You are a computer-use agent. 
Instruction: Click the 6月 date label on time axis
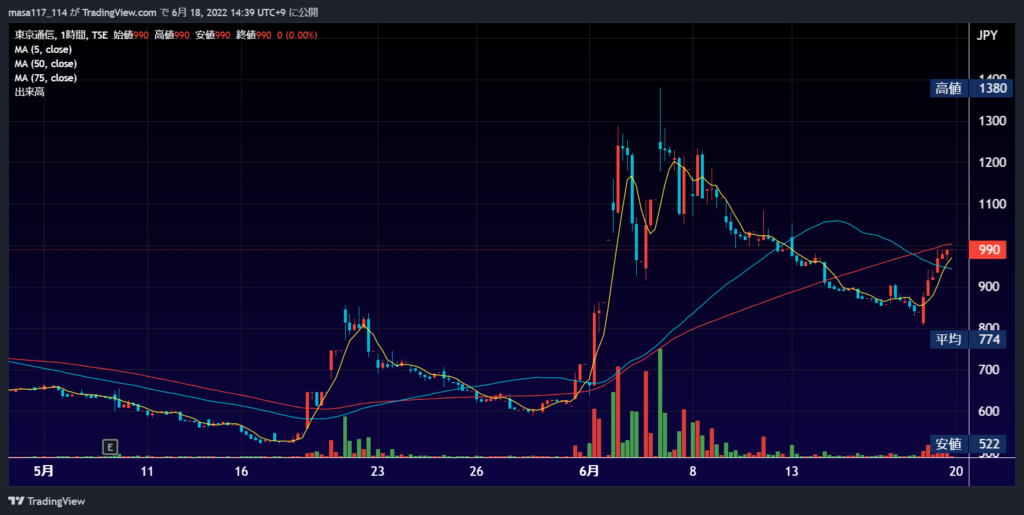pos(588,471)
